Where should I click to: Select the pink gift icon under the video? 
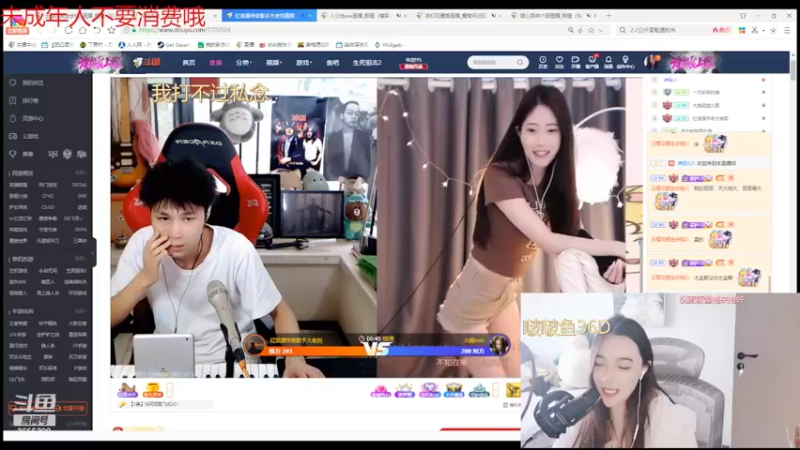380,391
